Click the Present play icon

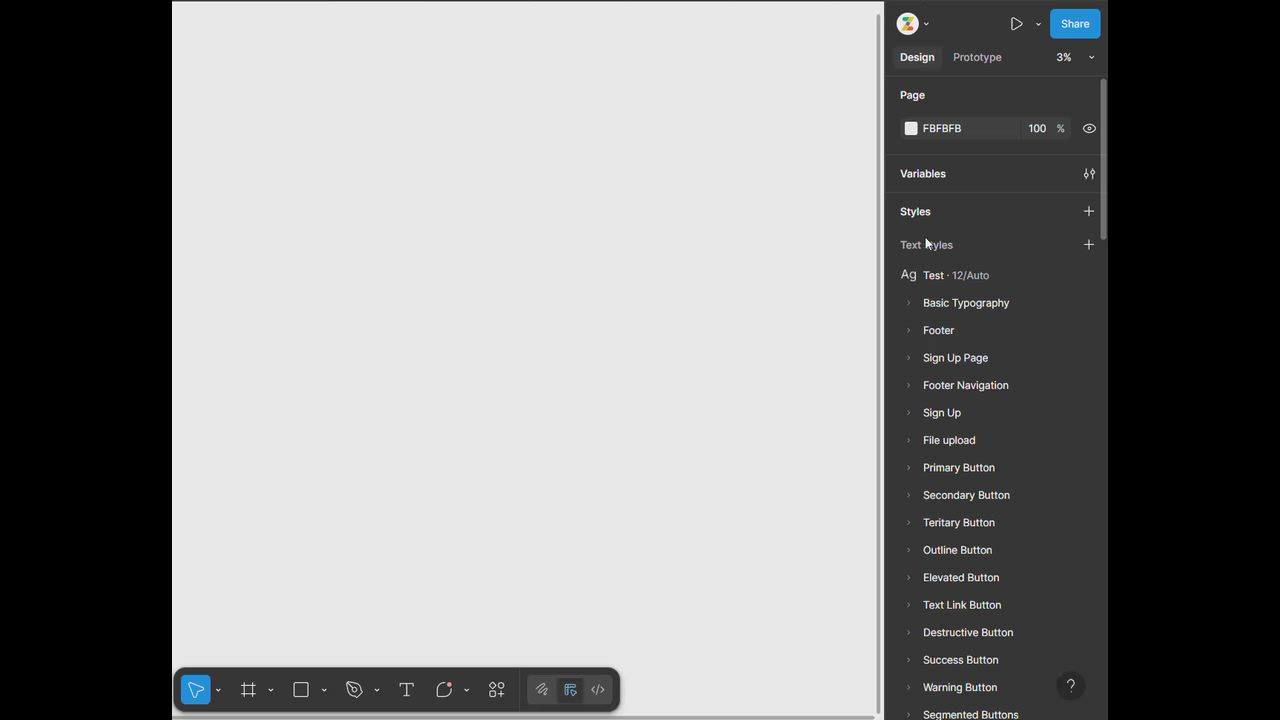click(1016, 24)
